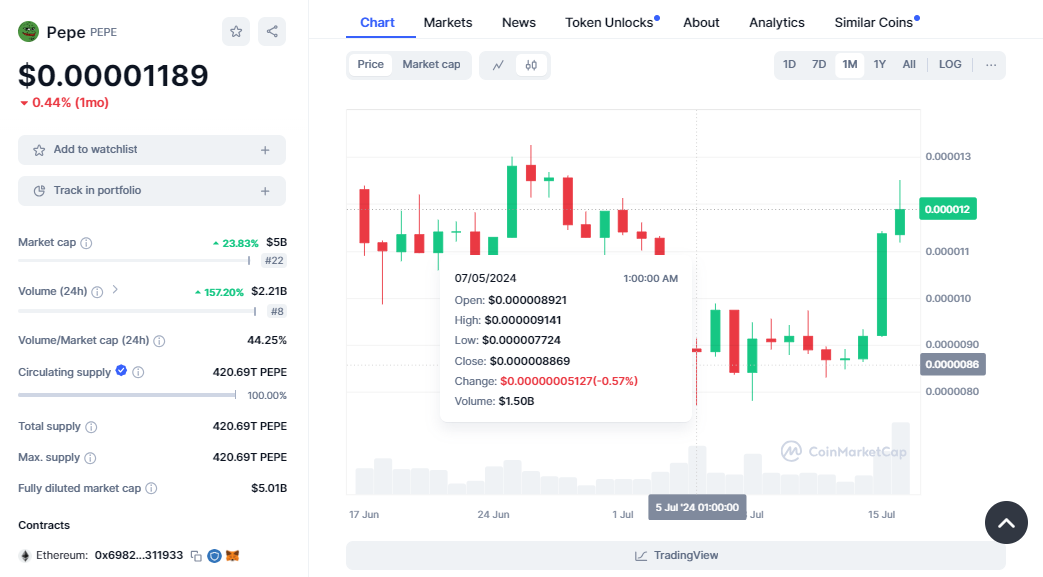
Task: Click the 5 Jul '24 01:00:00 date marker
Action: [x=697, y=507]
